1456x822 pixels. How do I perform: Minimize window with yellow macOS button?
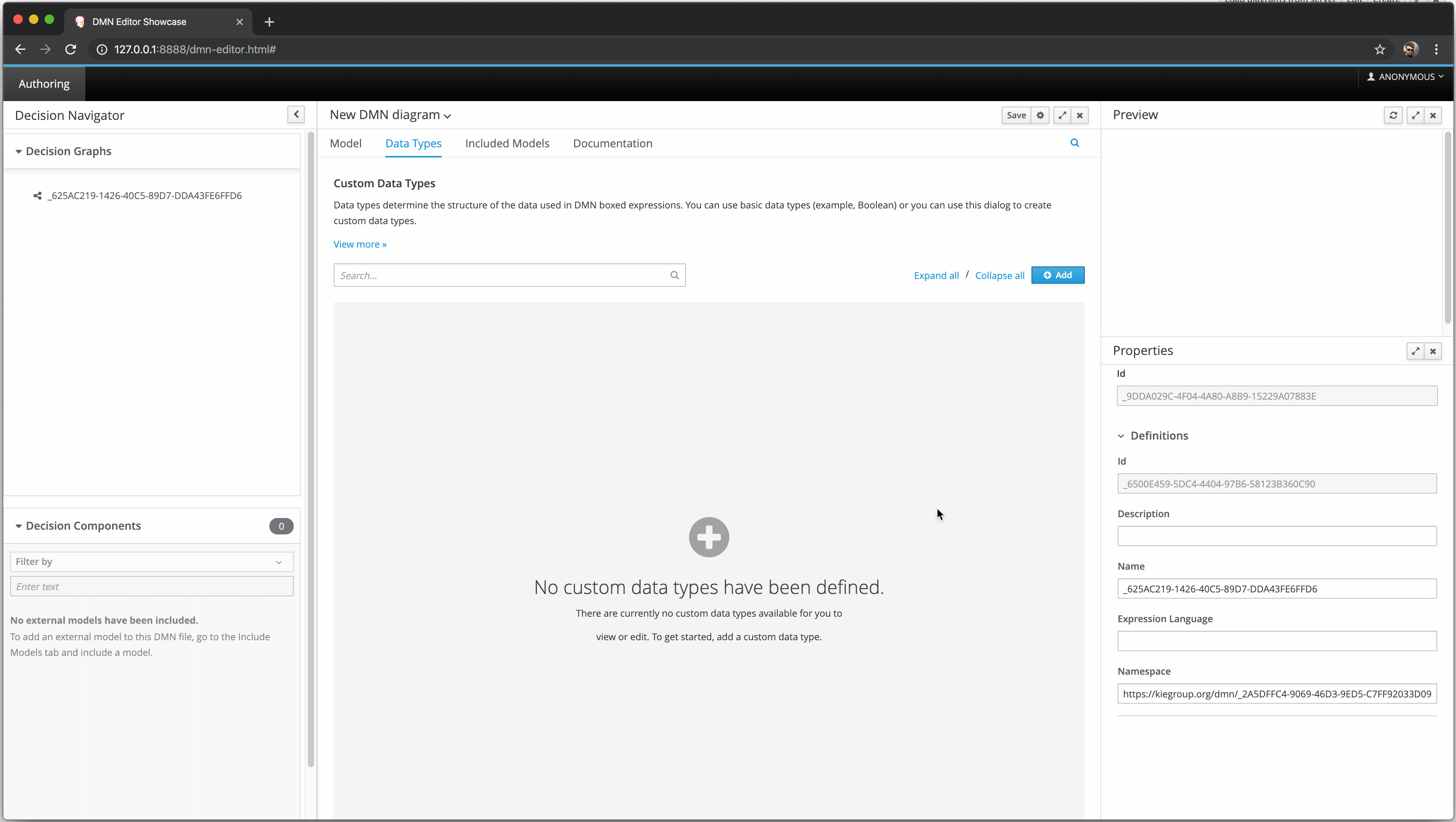[x=34, y=20]
